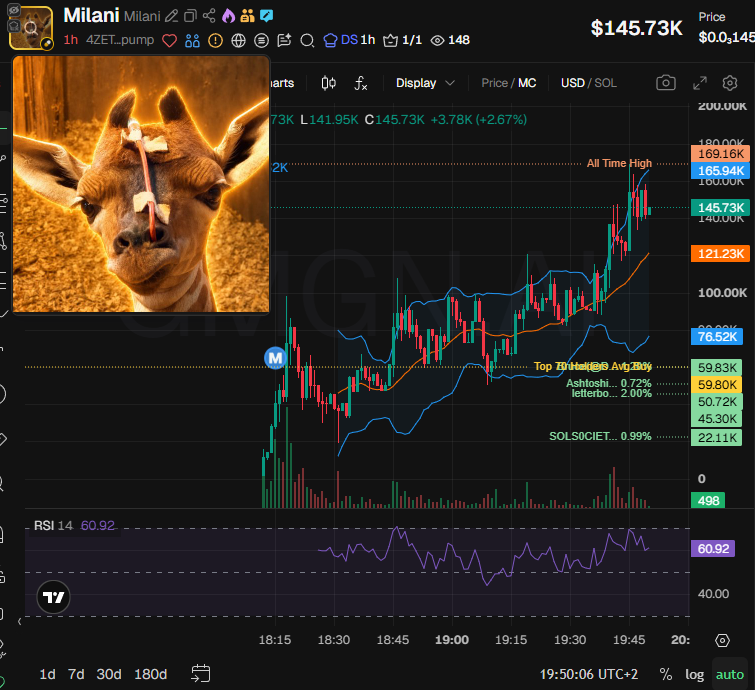
Task: Click the edit pencil icon beside Milani
Action: 171,16
